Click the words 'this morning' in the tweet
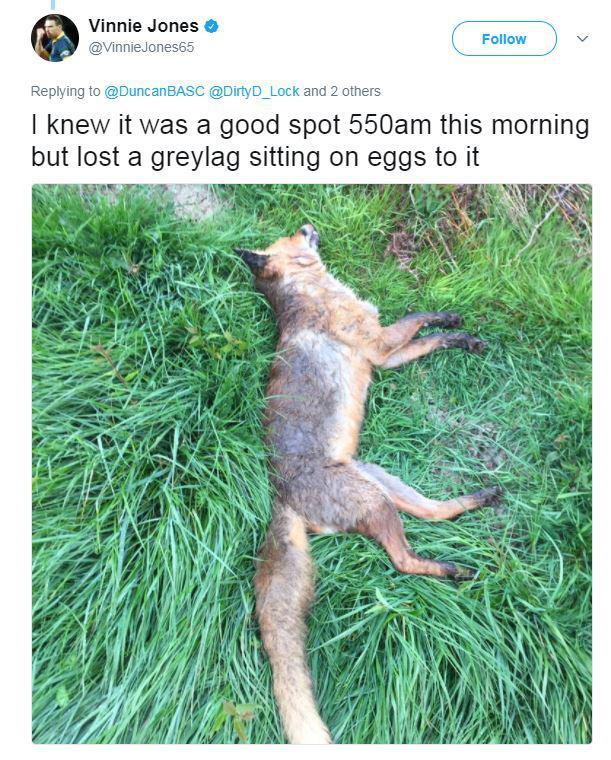This screenshot has width=611, height=760. pos(515,125)
